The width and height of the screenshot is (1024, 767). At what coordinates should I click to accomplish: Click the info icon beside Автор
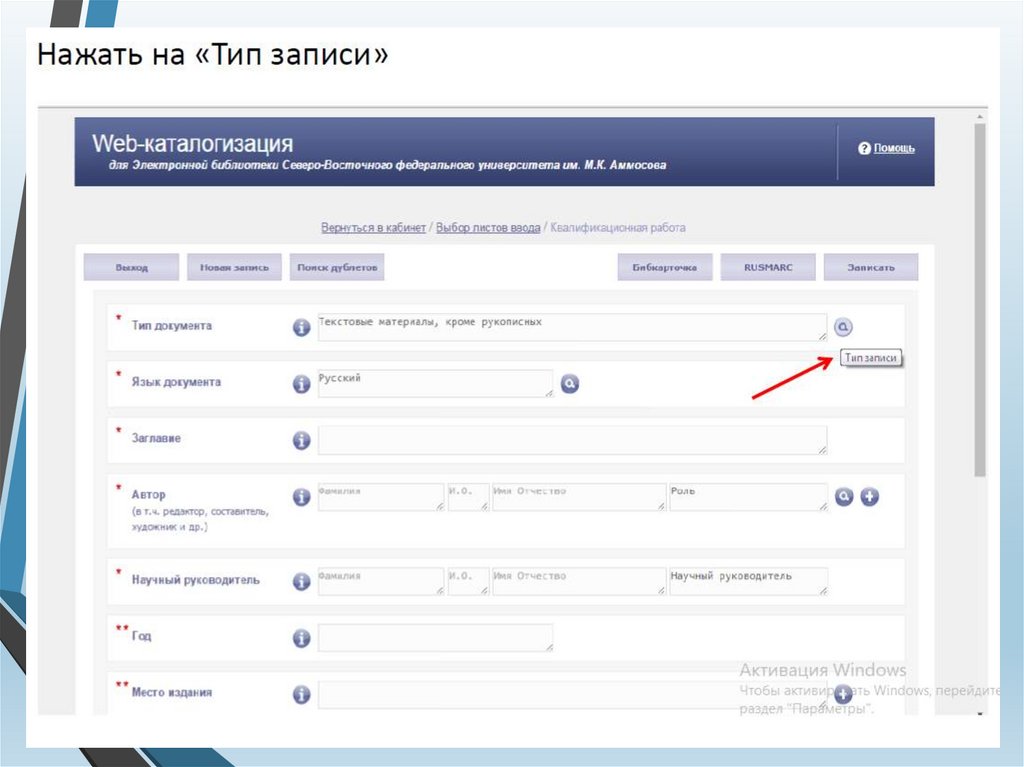[301, 497]
